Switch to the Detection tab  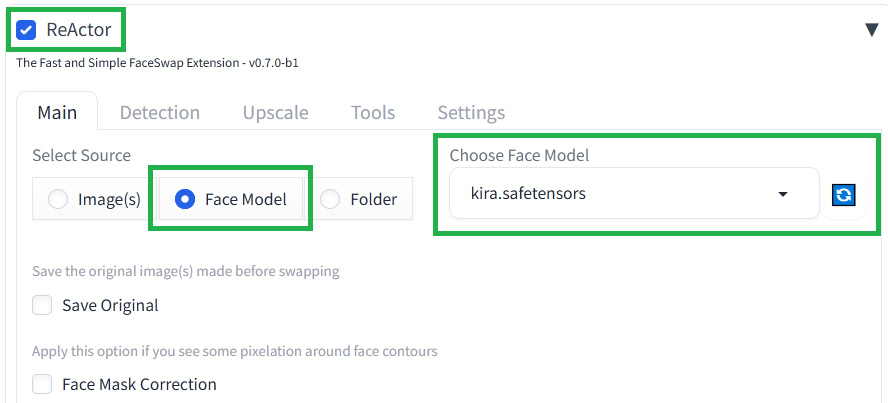[x=160, y=112]
